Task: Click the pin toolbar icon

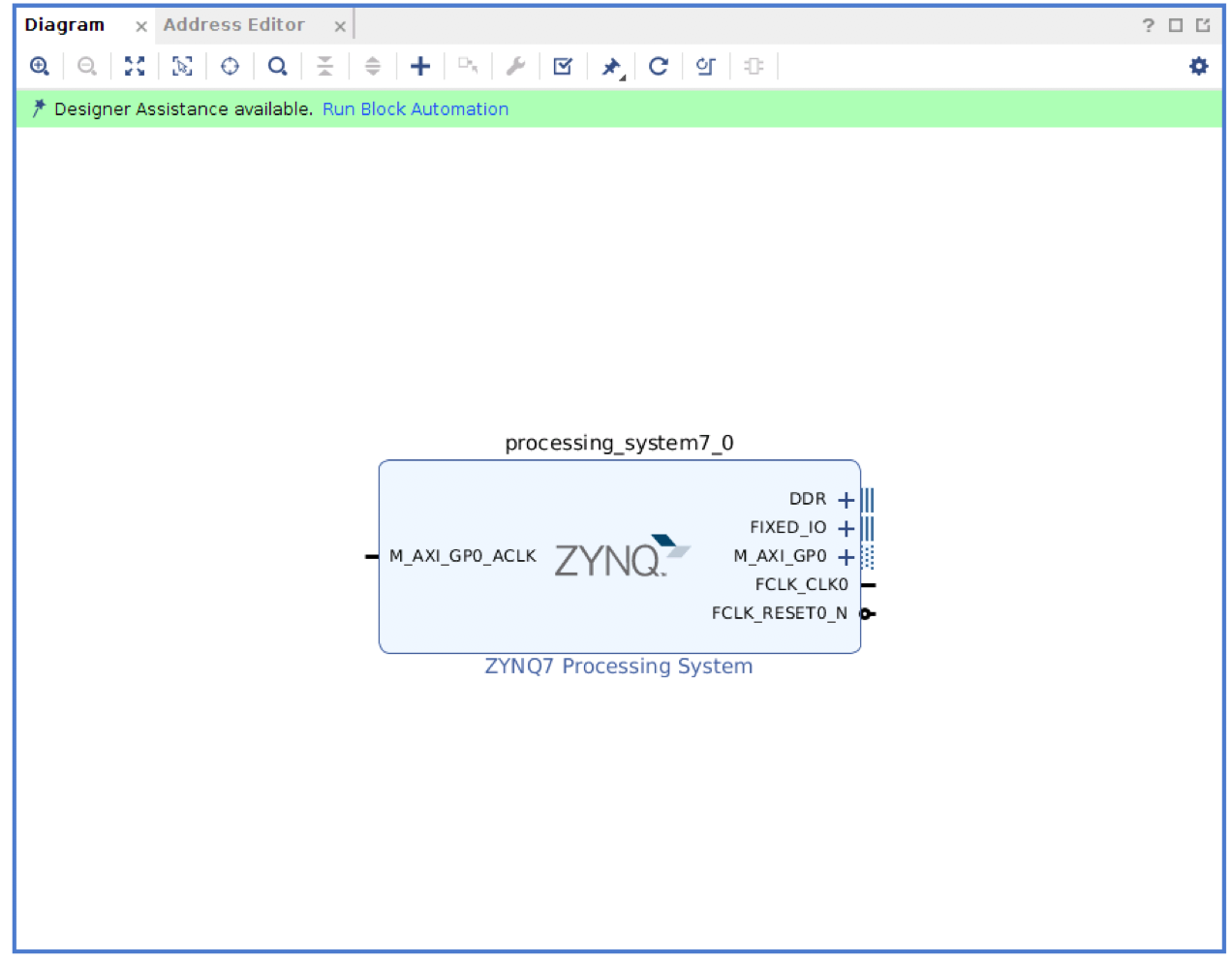Action: coord(611,67)
